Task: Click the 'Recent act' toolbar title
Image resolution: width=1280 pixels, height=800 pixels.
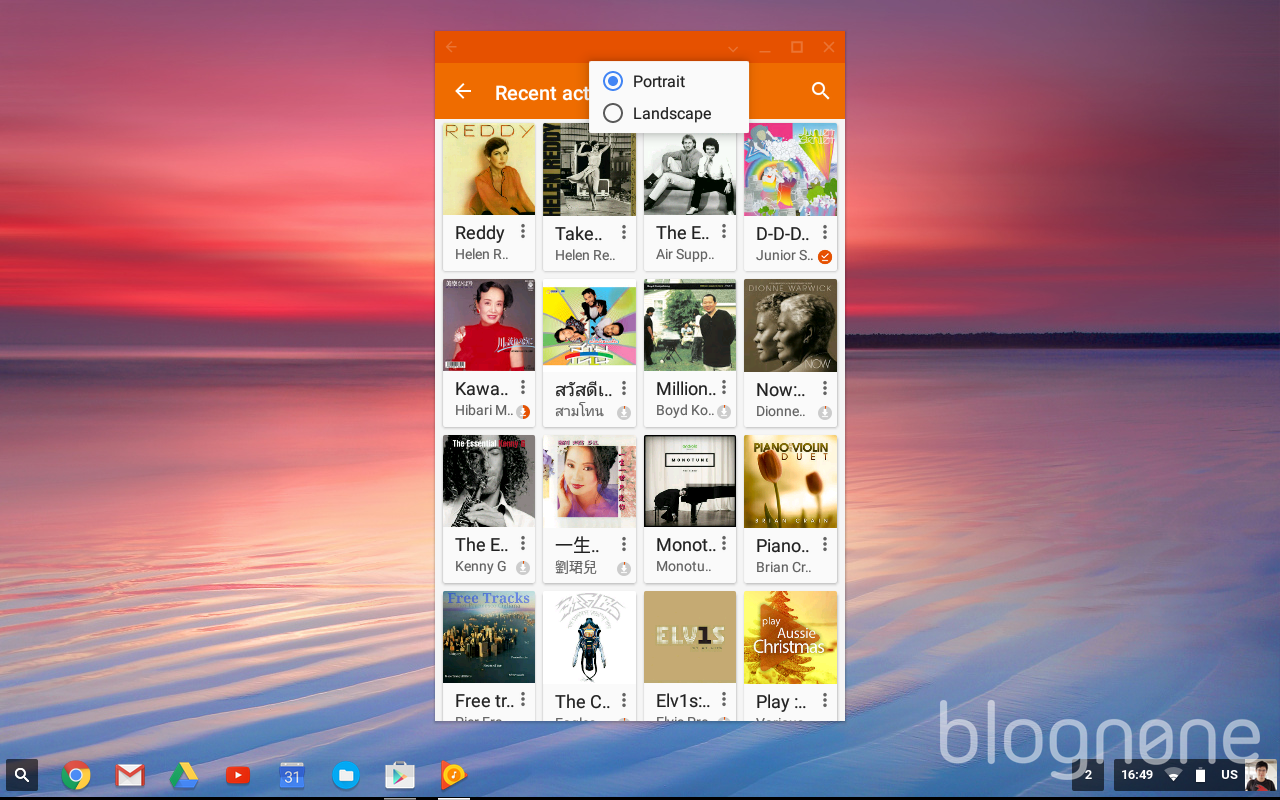Action: (x=542, y=93)
